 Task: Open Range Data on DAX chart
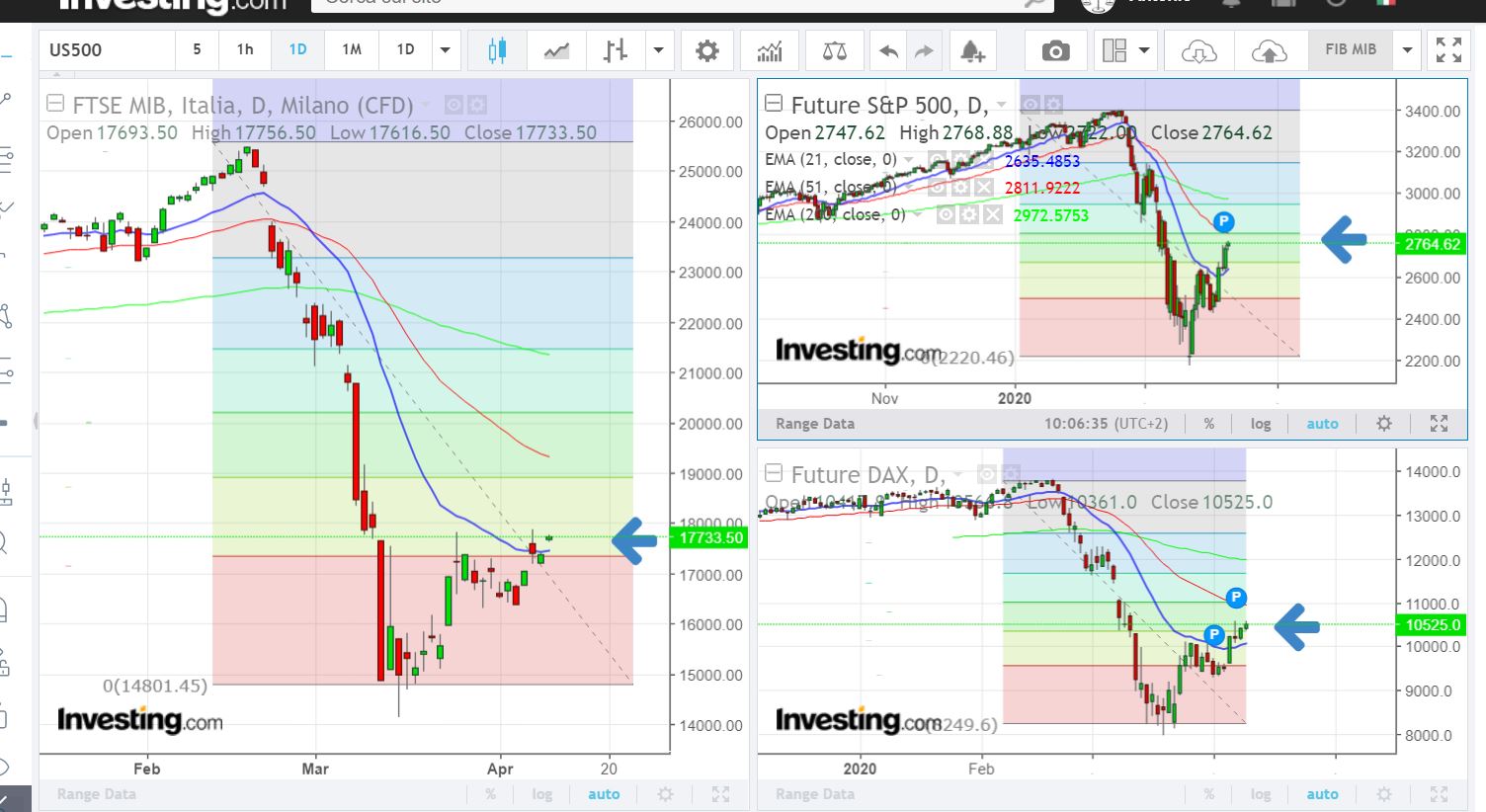pos(815,794)
